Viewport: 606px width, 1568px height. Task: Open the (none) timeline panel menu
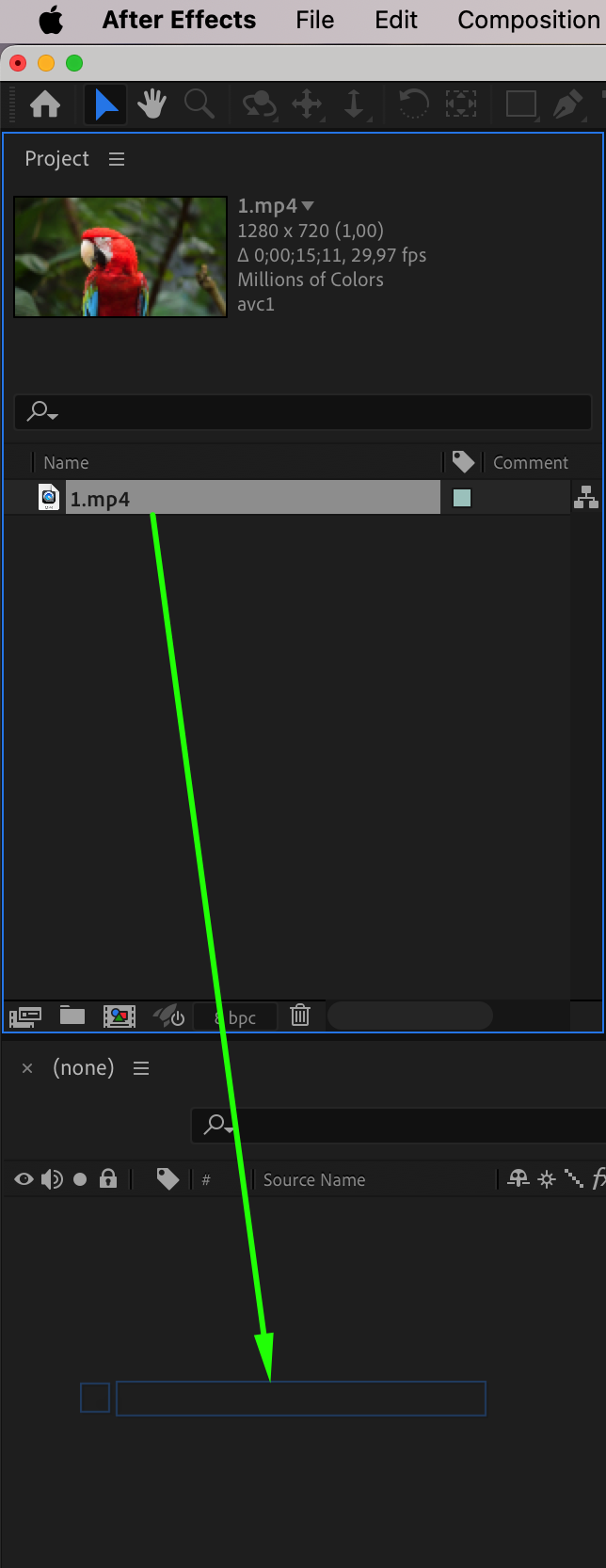[141, 1068]
